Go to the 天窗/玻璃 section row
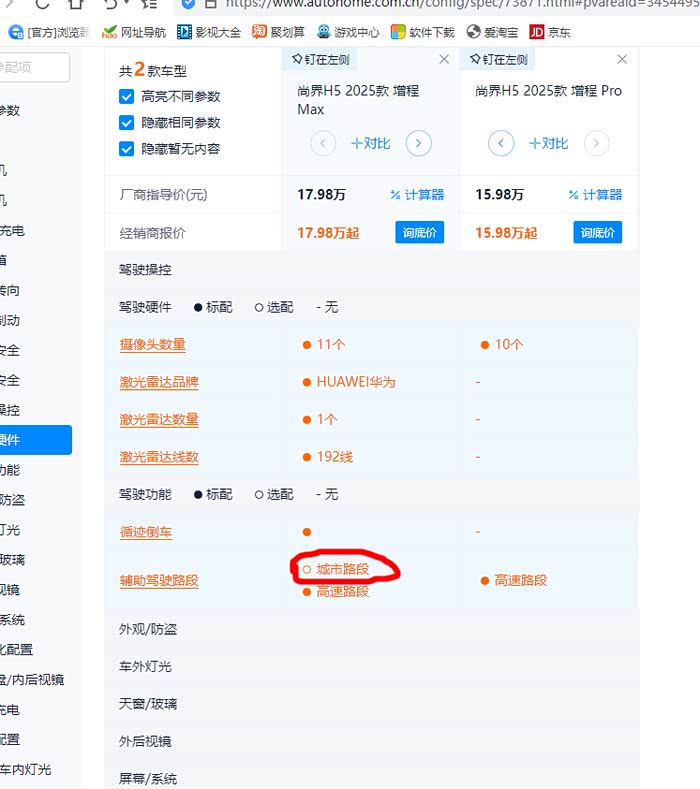The height and width of the screenshot is (789, 700). (148, 704)
